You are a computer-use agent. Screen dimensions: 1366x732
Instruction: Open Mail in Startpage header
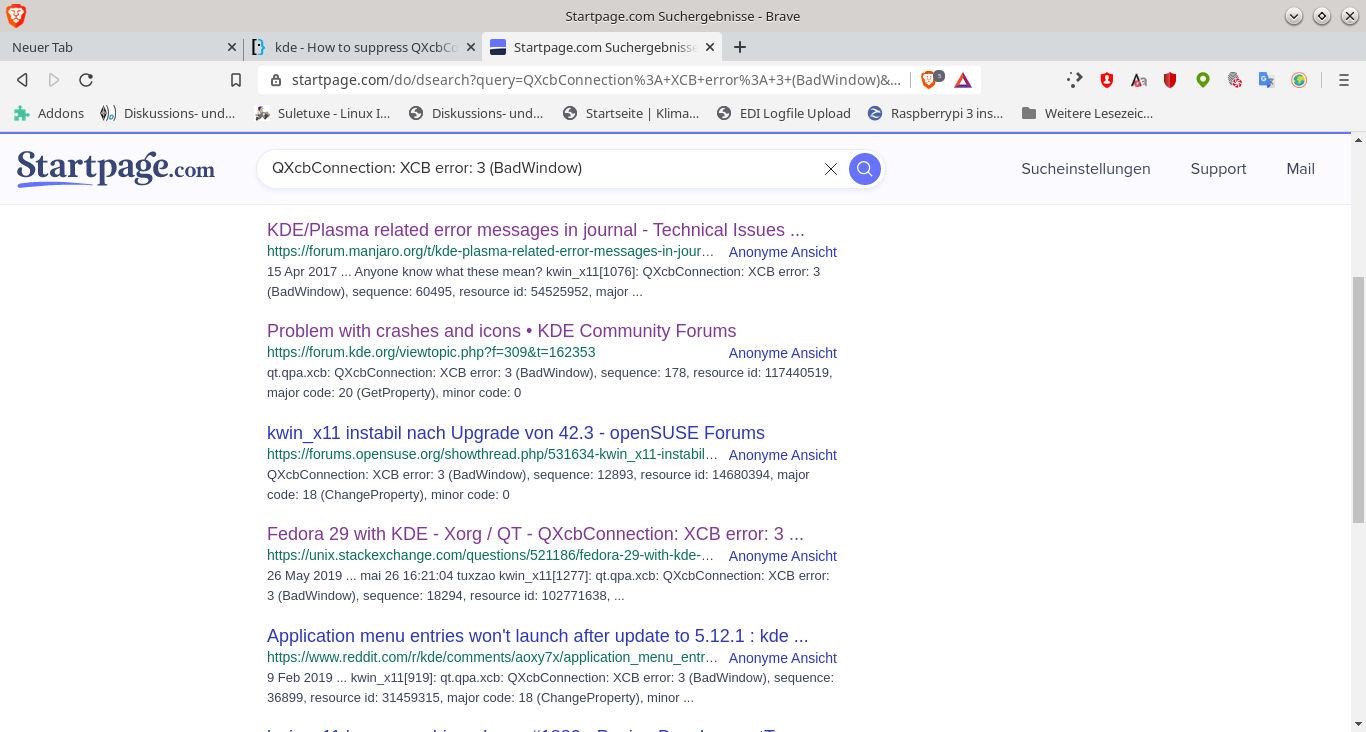[1300, 169]
